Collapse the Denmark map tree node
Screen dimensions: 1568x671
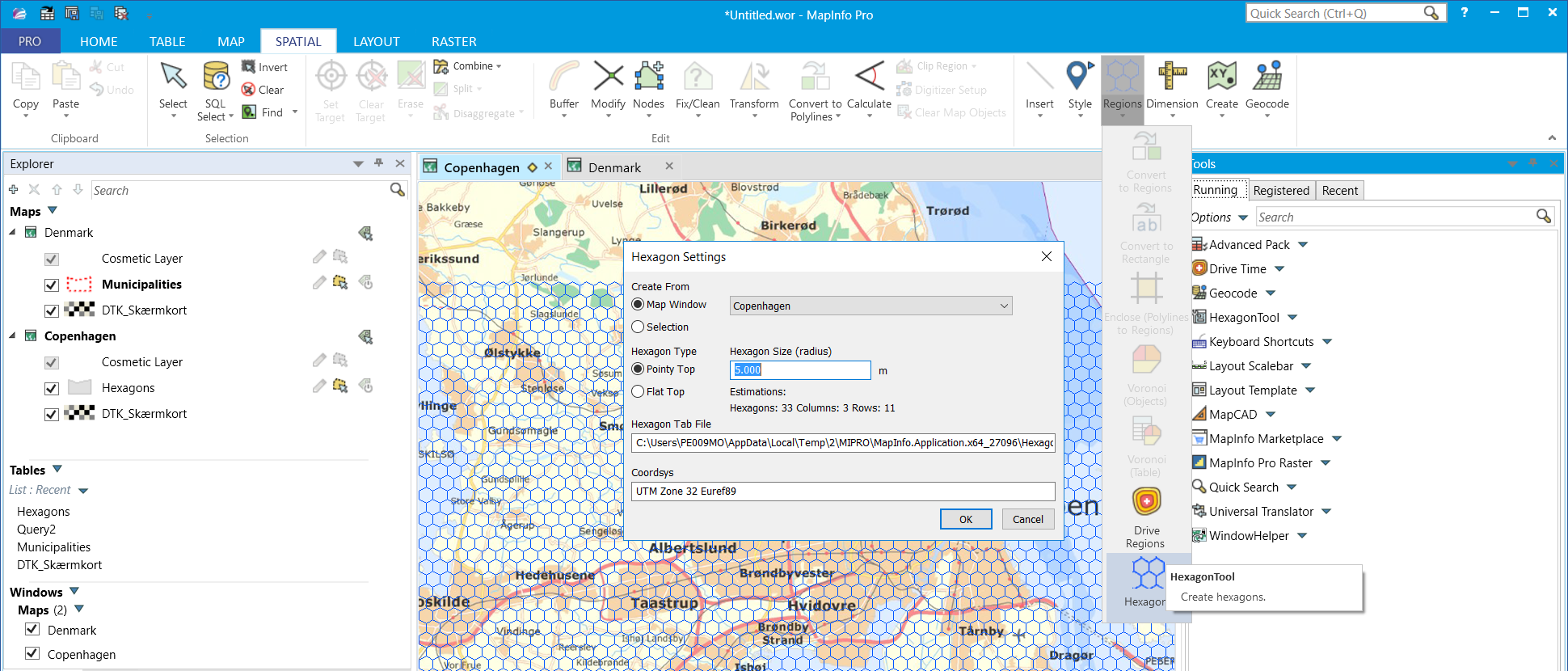12,232
